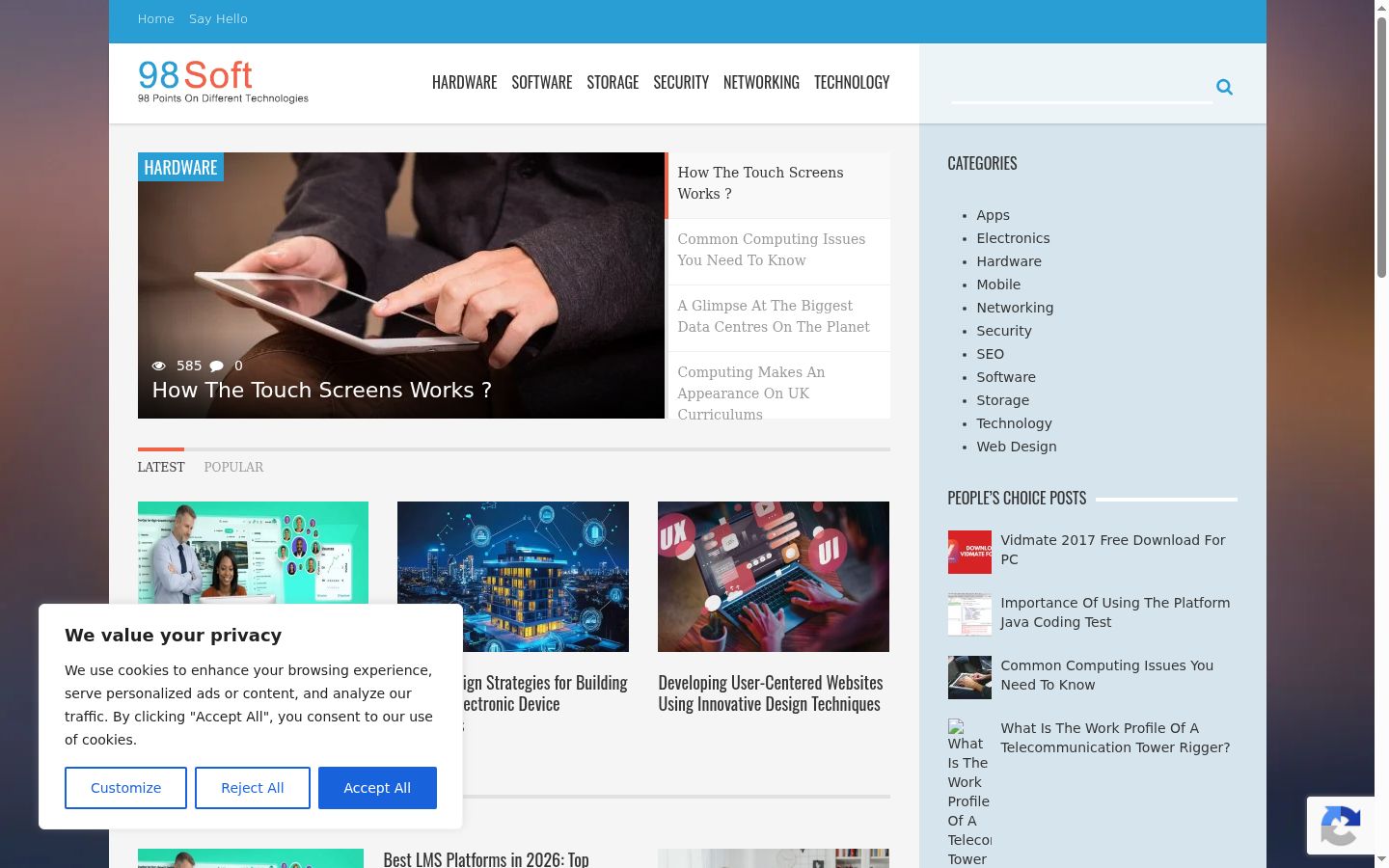Open sidebar 'Common Computing Issues You Need To Know'

click(x=1107, y=675)
